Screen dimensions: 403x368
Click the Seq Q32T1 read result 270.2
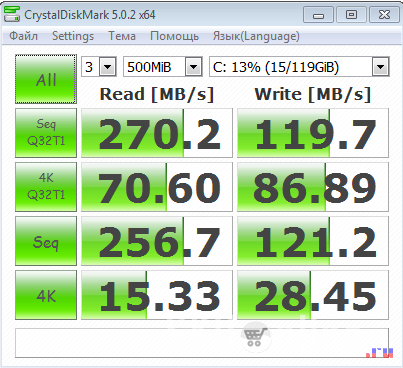(157, 133)
